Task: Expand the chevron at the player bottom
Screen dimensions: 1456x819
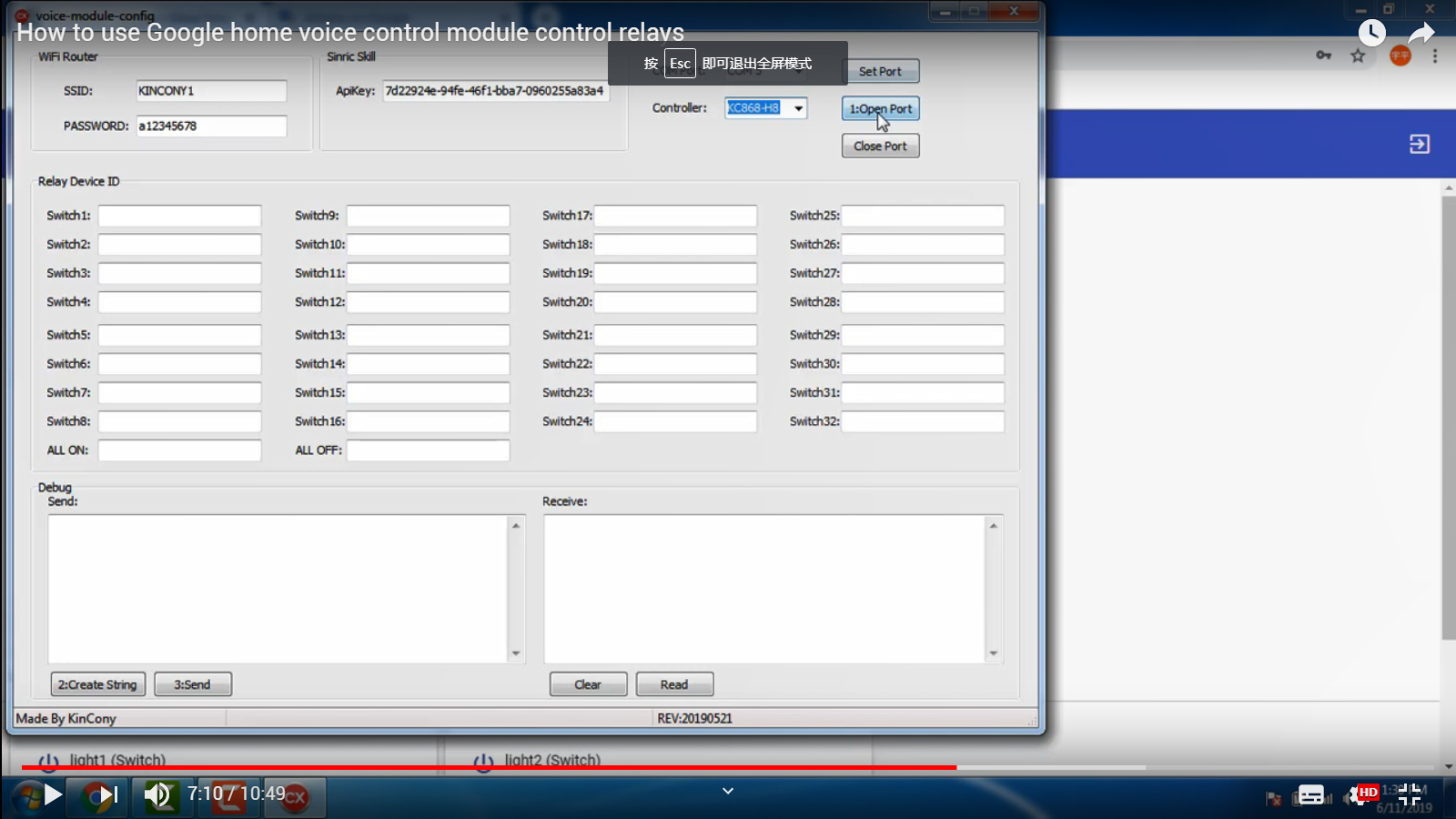Action: 728,791
